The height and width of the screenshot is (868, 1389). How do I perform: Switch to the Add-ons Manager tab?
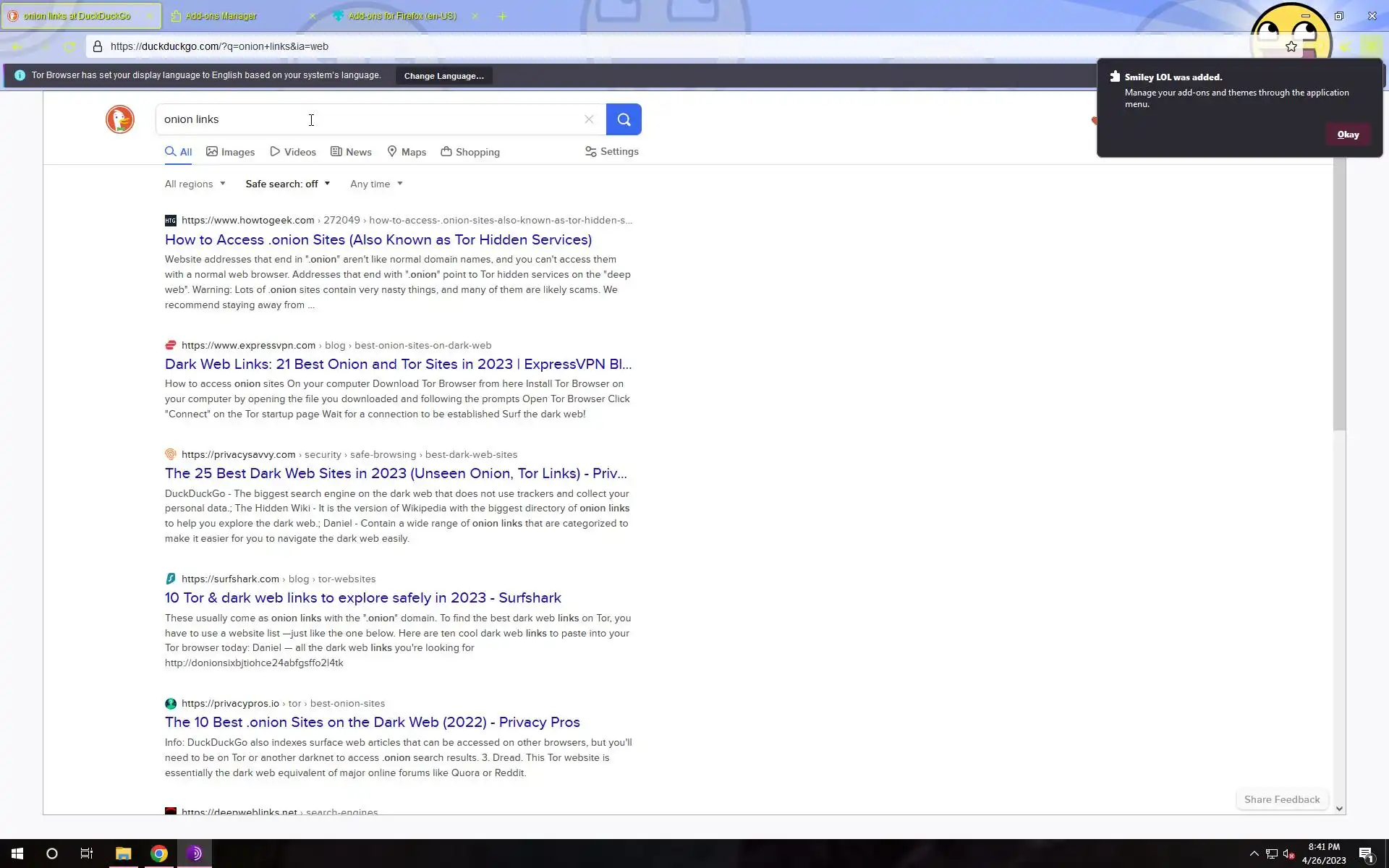click(221, 16)
